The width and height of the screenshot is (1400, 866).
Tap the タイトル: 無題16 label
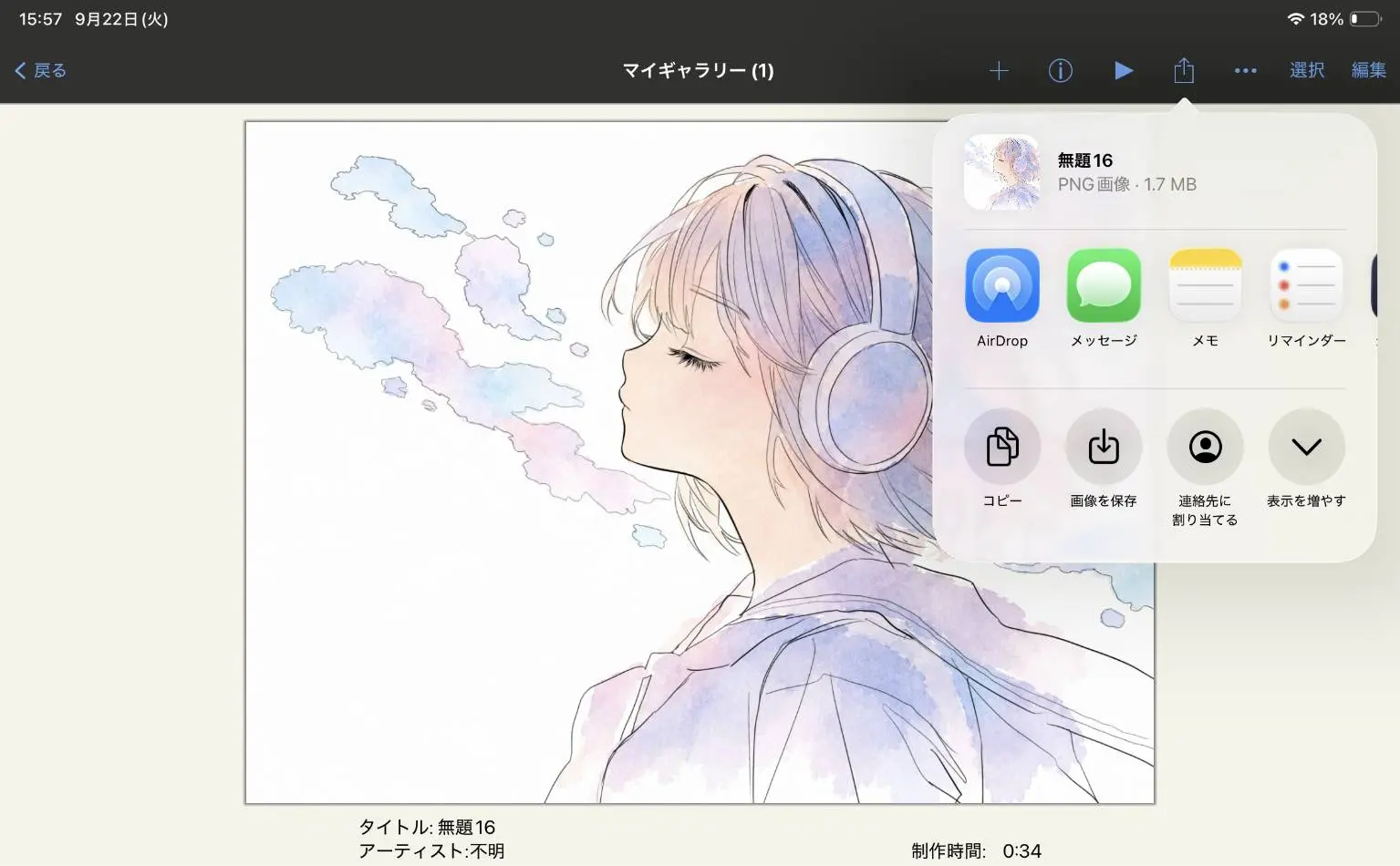(427, 827)
